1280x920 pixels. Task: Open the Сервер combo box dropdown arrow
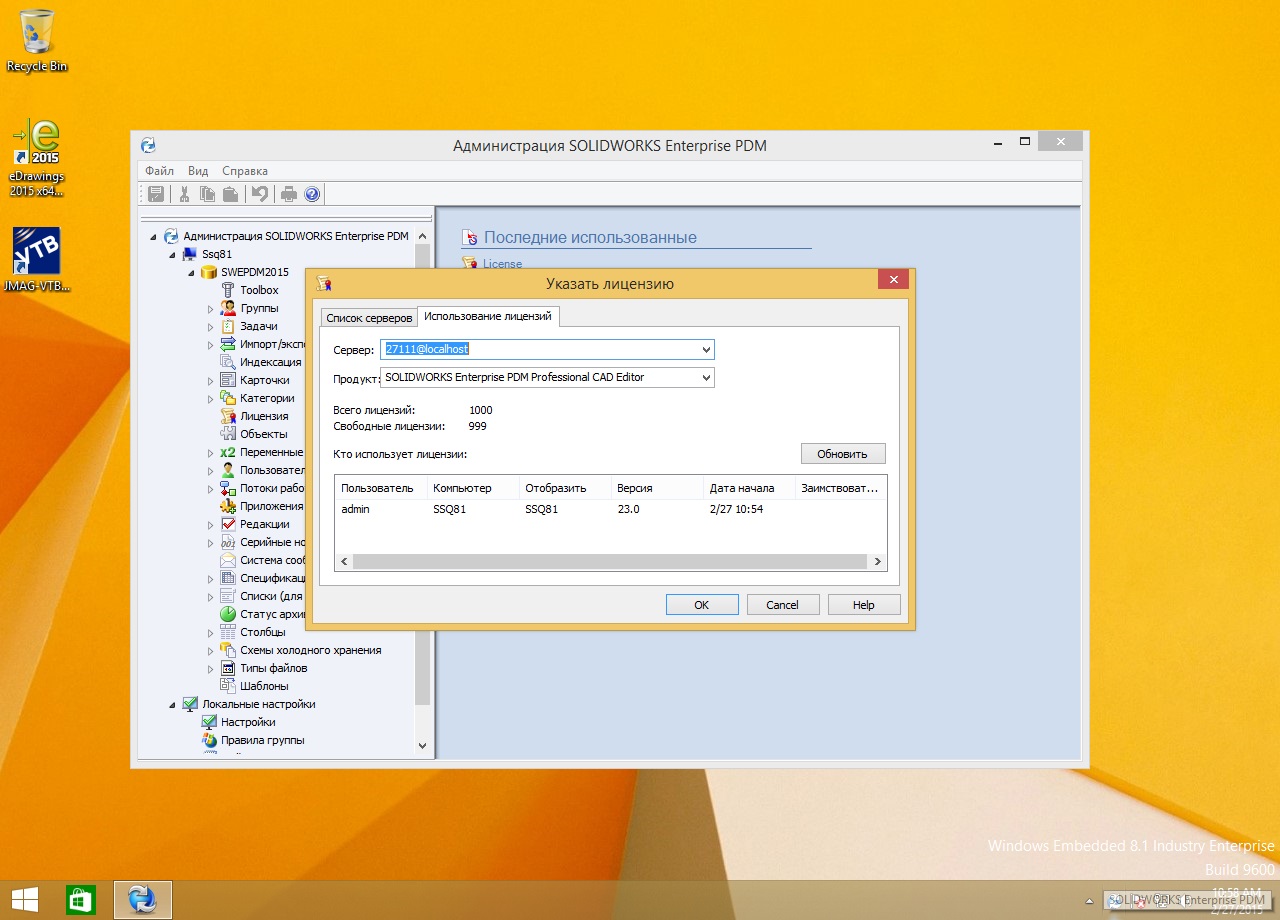[706, 349]
